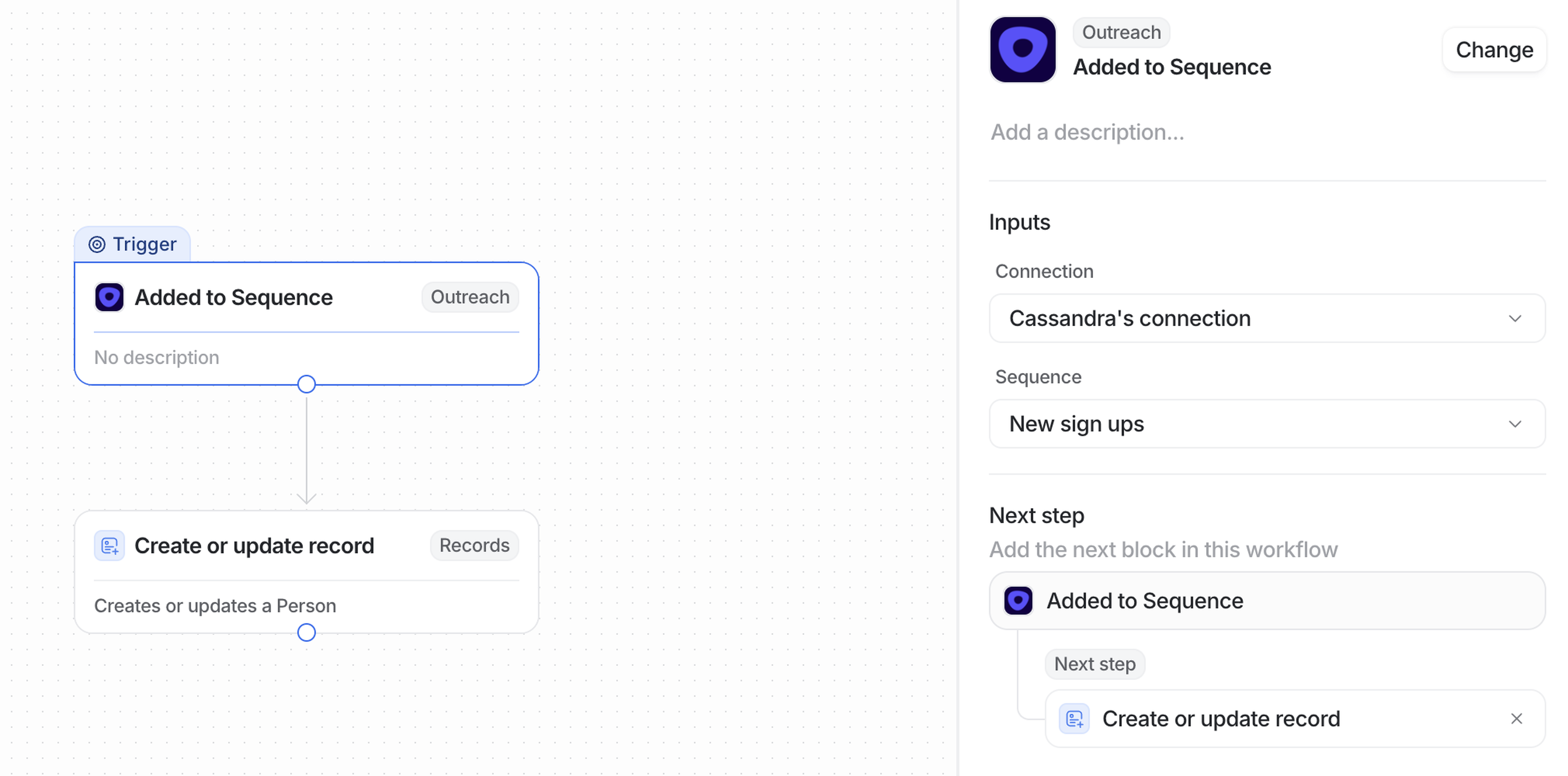This screenshot has height=776, width=1568.
Task: Click the Outreach icon in the trigger node
Action: pos(109,297)
